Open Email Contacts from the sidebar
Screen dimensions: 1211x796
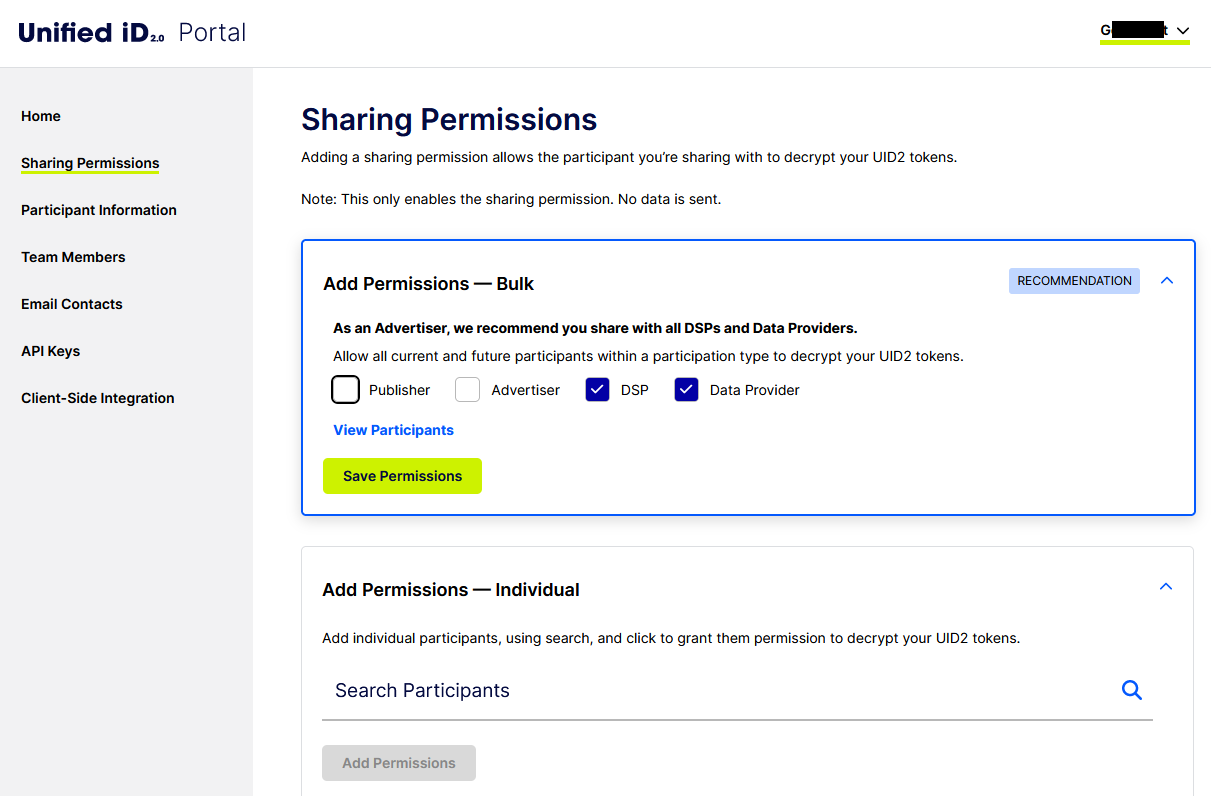[71, 304]
